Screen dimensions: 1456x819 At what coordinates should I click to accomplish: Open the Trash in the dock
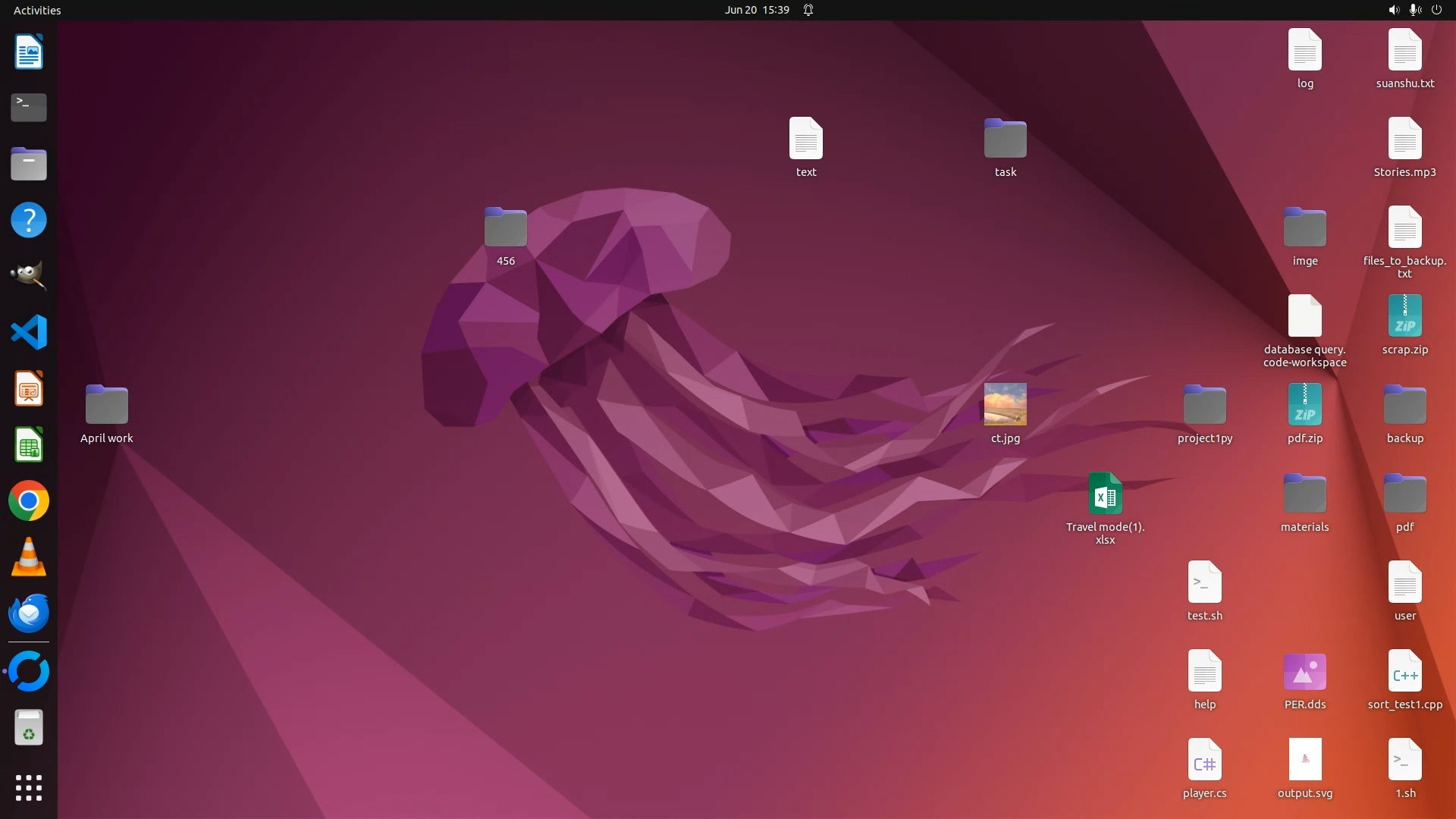pos(29,728)
